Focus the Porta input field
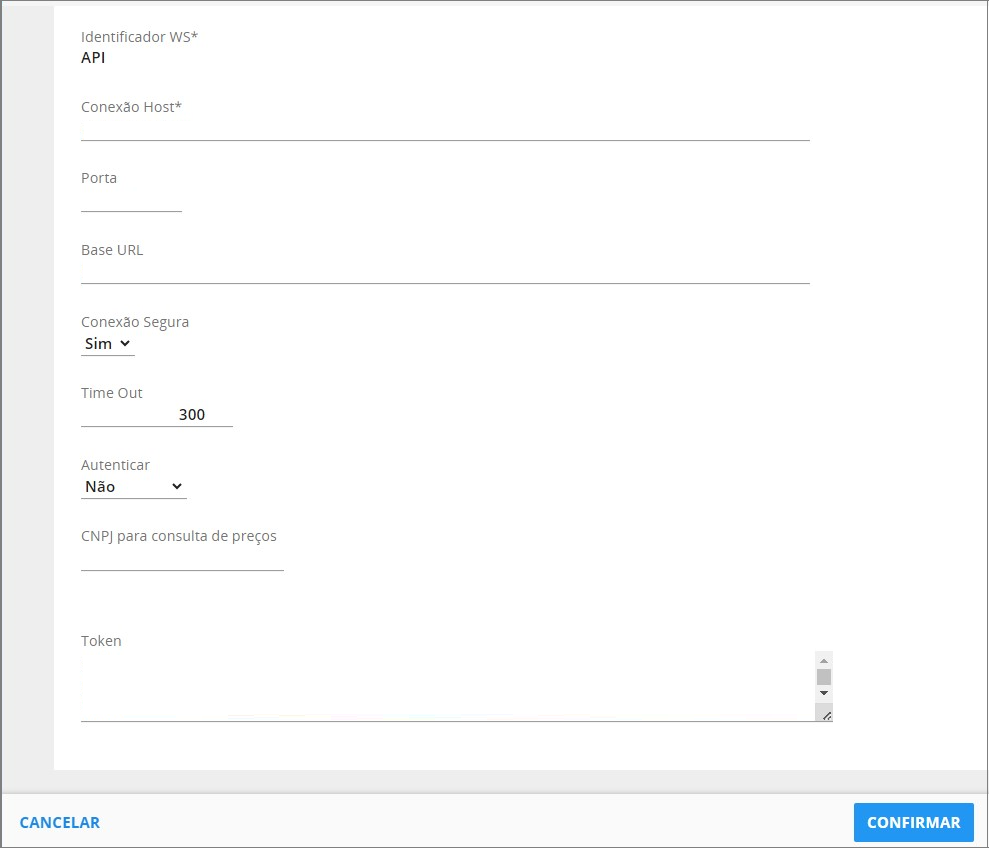The width and height of the screenshot is (989, 849). pos(131,201)
